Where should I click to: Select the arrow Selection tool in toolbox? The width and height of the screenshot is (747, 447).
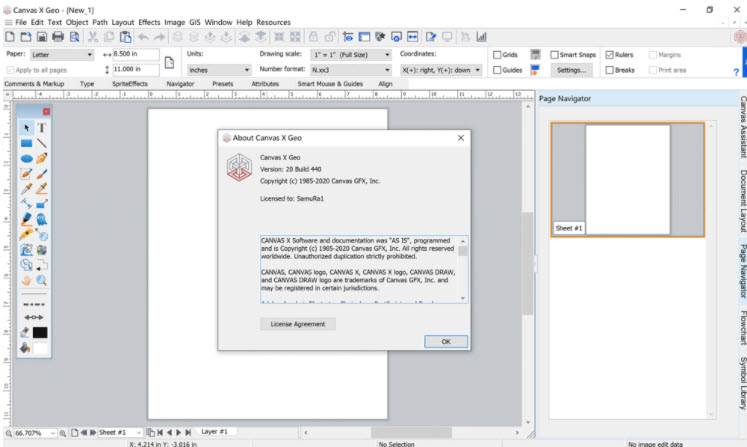point(27,128)
